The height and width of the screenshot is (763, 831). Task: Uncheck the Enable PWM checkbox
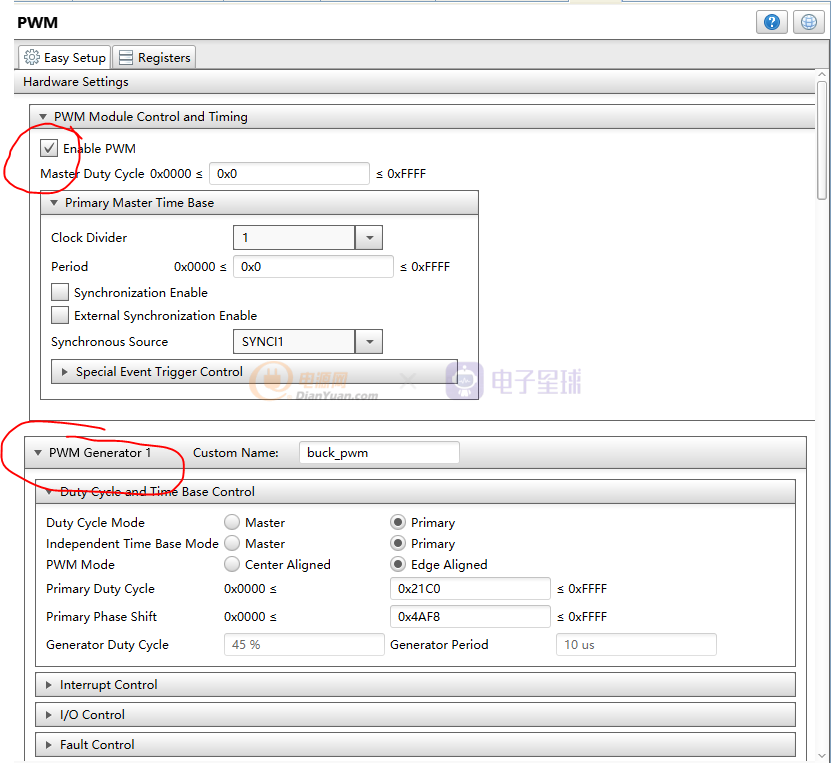[49, 149]
